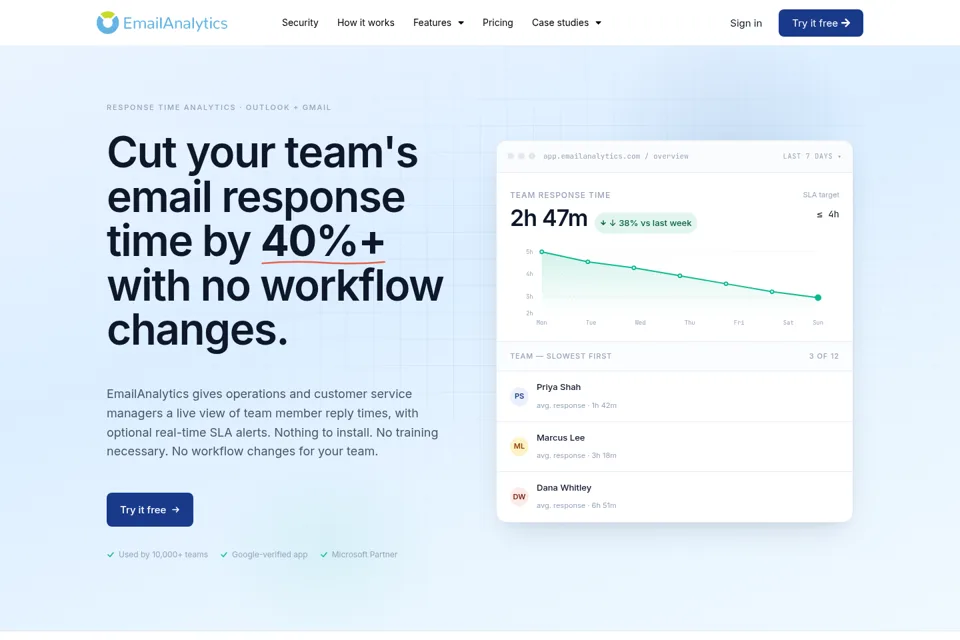The width and height of the screenshot is (960, 640).
Task: Open the Pricing page
Action: pos(498,23)
